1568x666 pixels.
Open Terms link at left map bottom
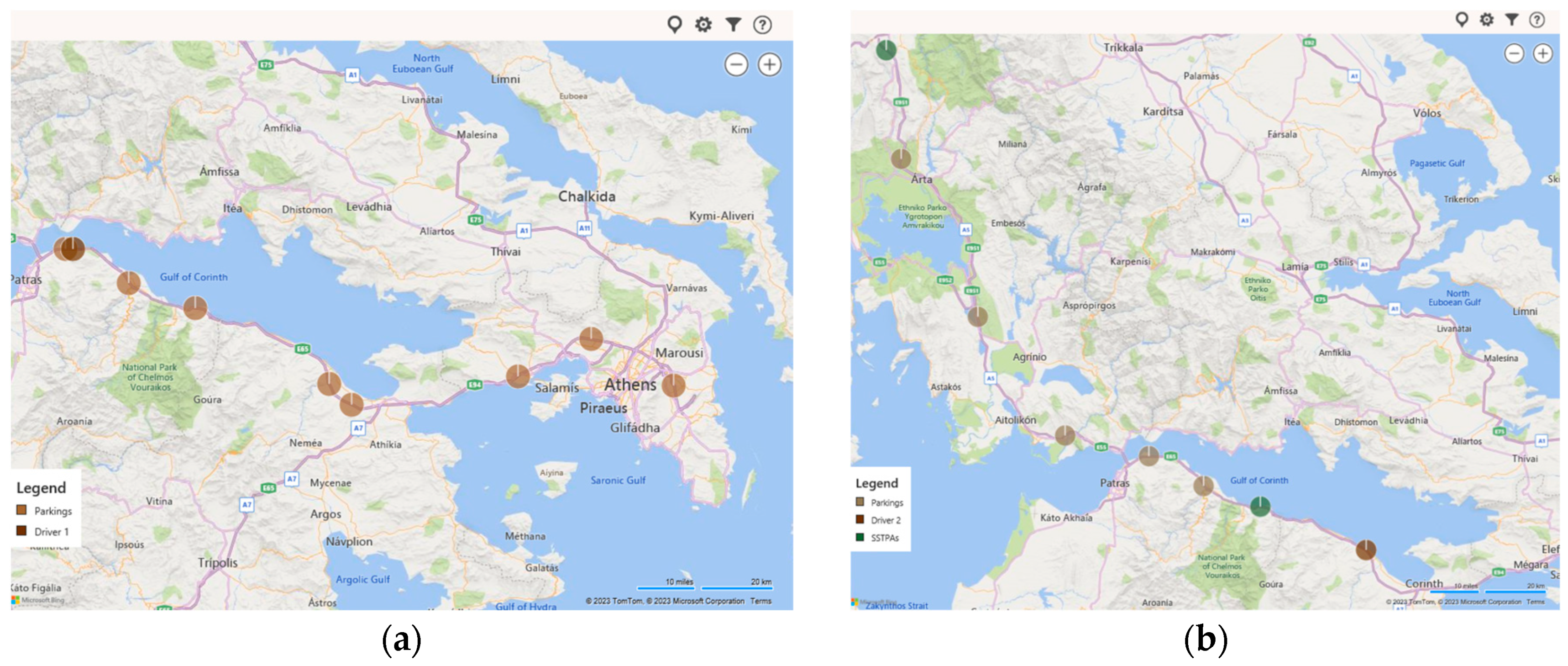click(760, 601)
